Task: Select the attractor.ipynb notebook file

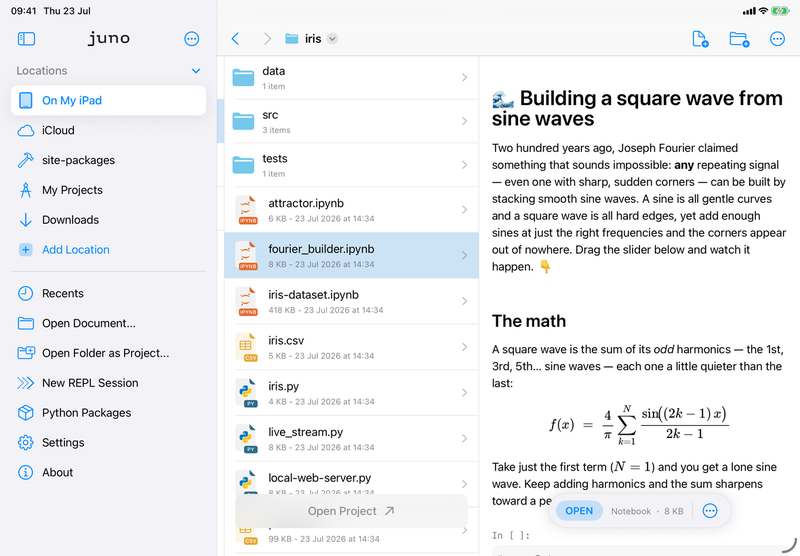Action: [351, 210]
